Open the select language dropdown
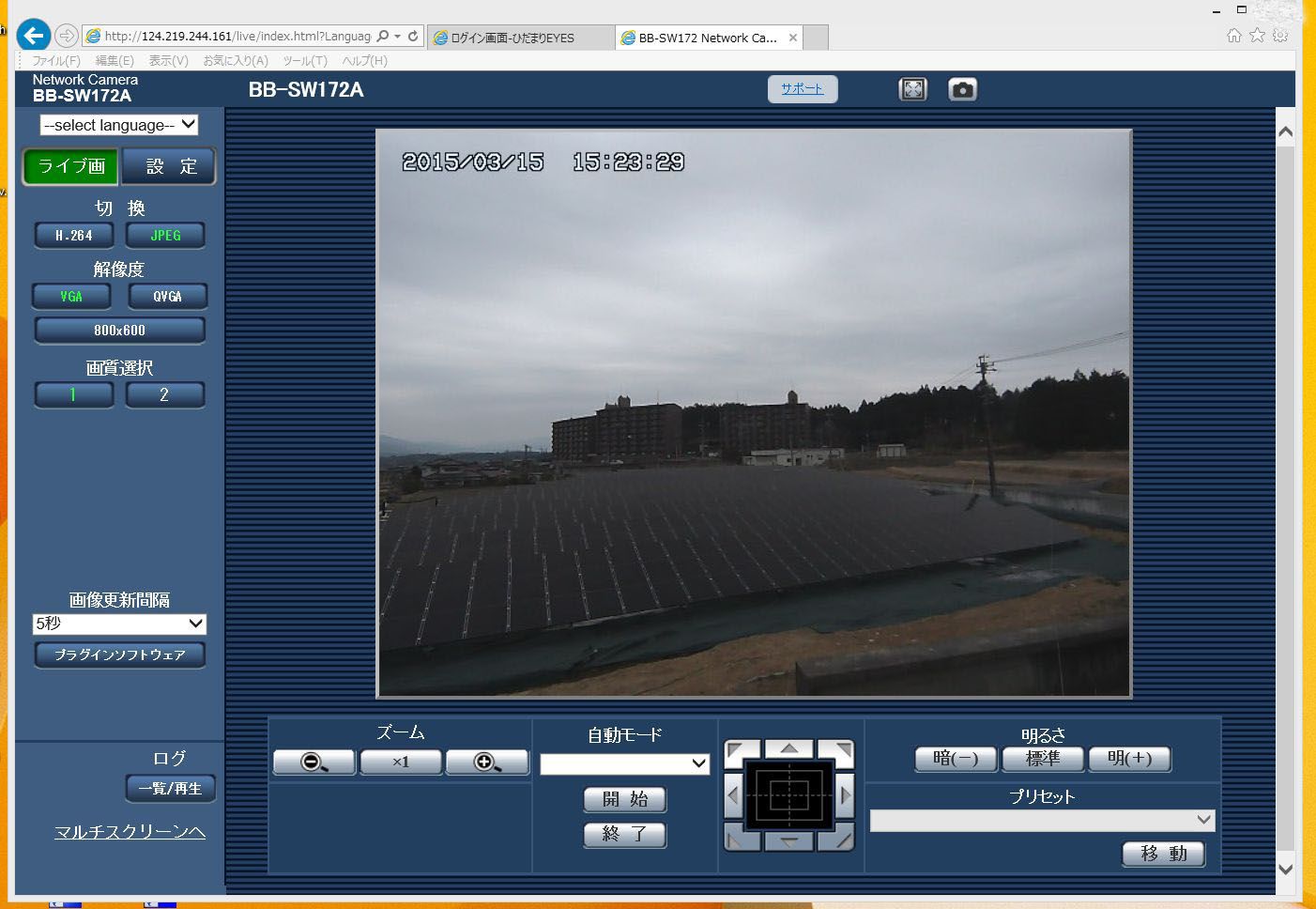1316x909 pixels. click(119, 125)
